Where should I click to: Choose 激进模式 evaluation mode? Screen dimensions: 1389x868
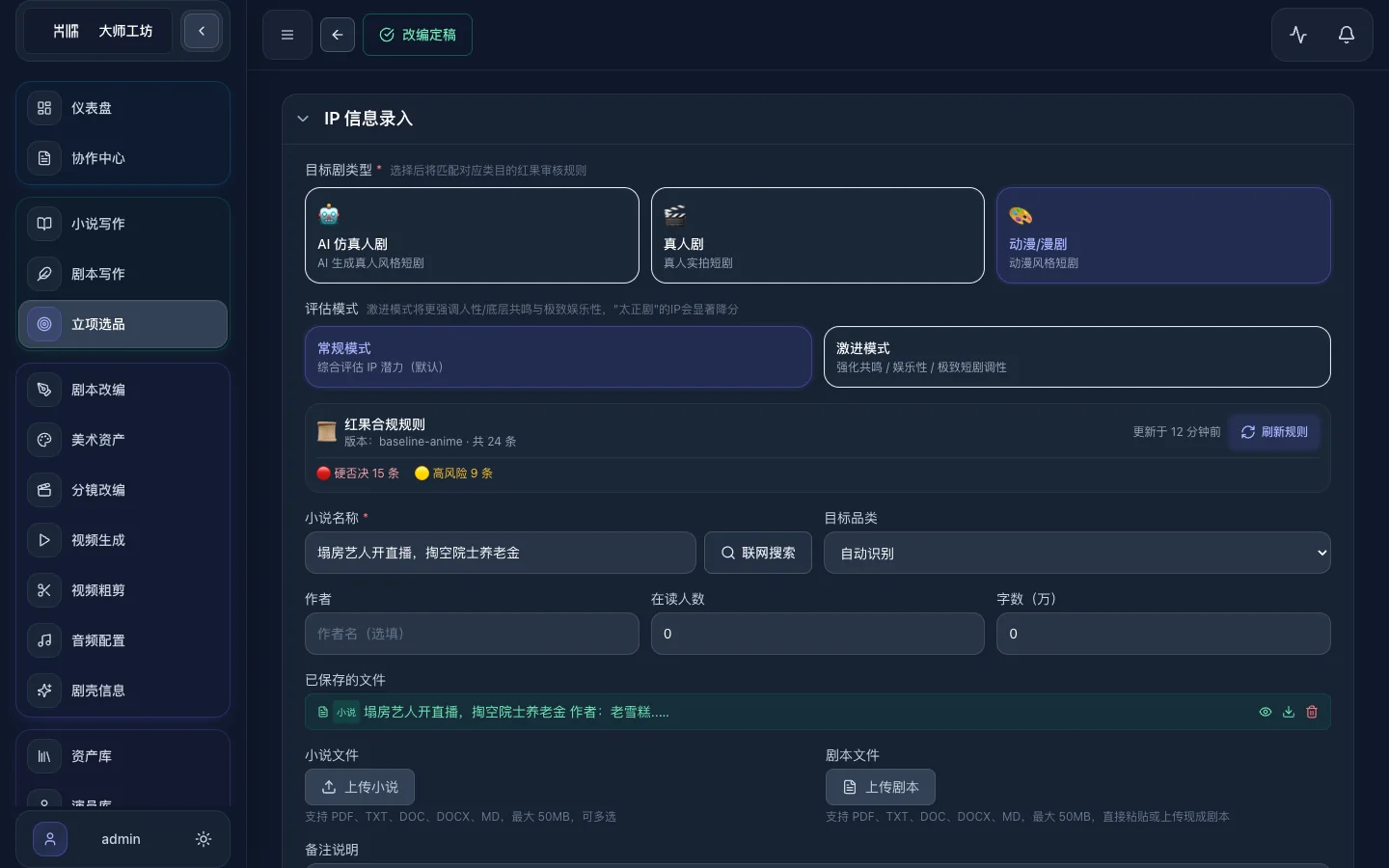pos(1077,357)
